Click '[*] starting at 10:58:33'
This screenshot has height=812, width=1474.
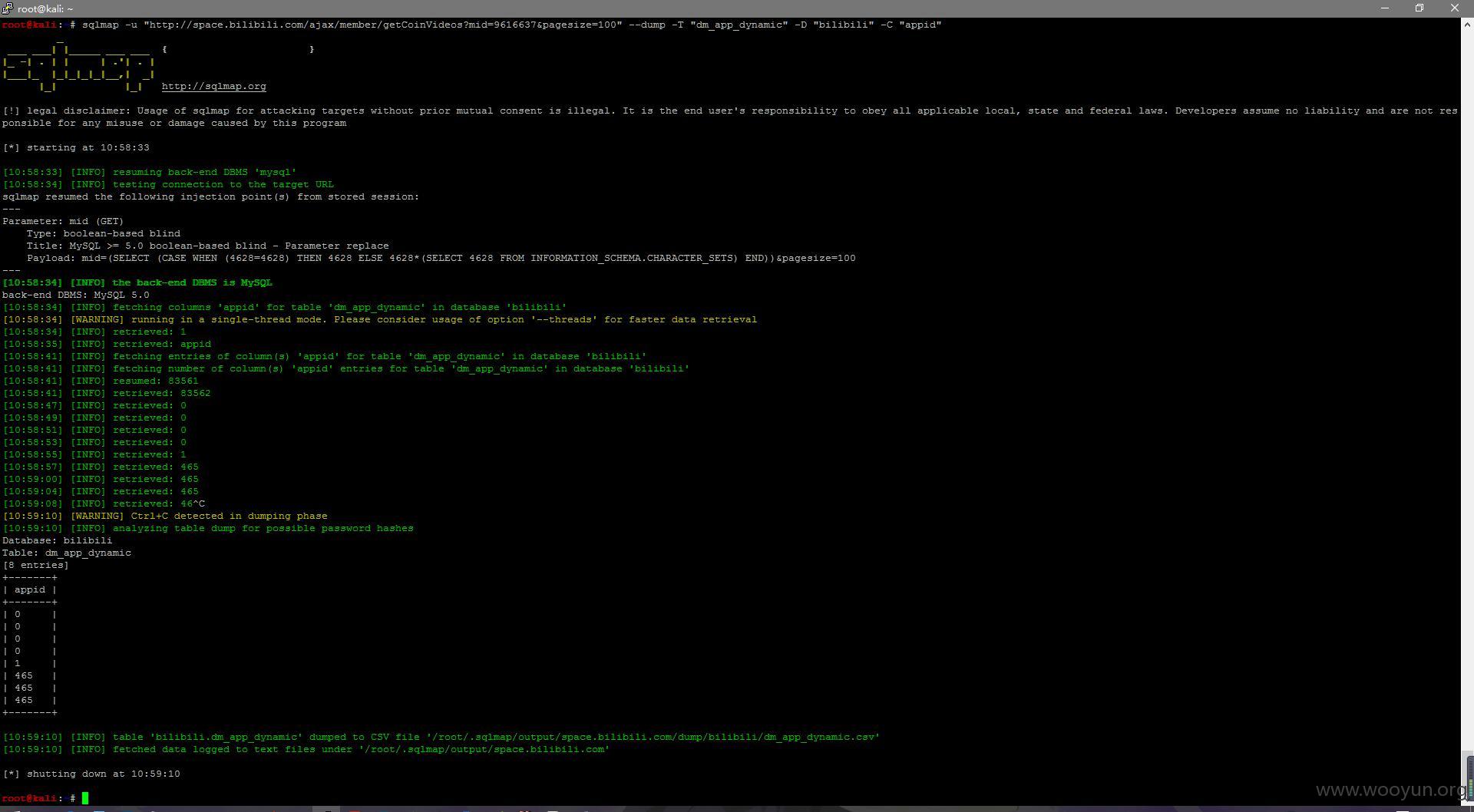point(76,147)
